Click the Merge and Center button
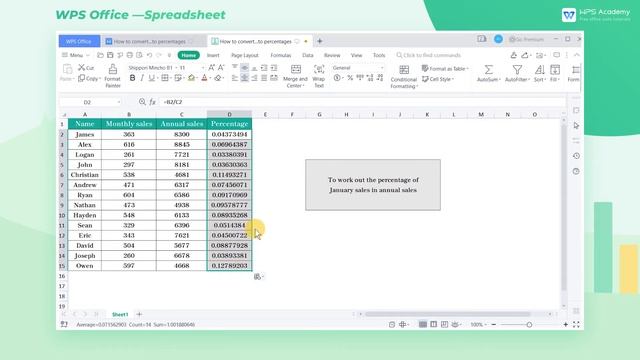The image size is (640, 360). tap(296, 76)
